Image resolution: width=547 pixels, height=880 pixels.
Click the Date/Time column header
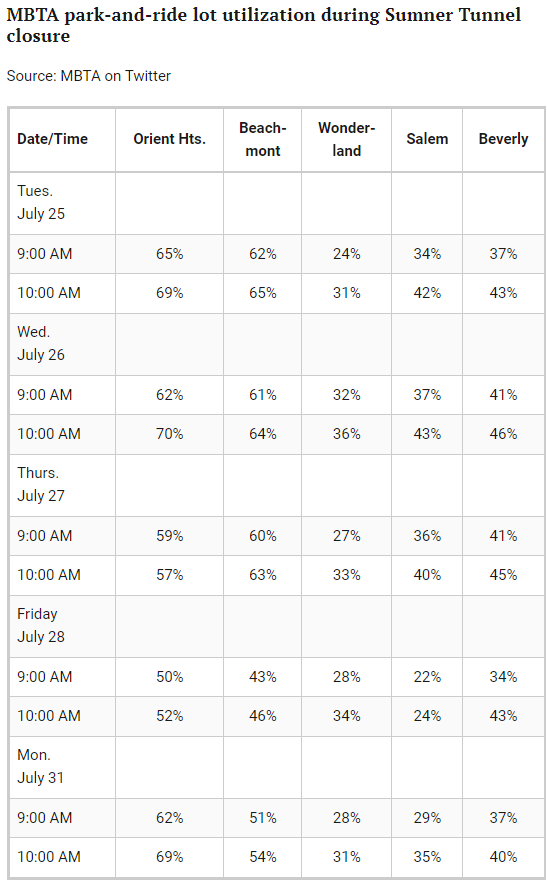pyautogui.click(x=52, y=139)
